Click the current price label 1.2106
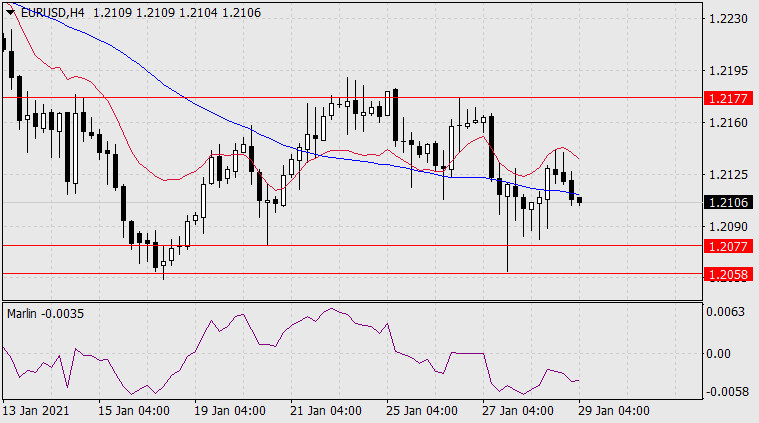759x423 pixels. 729,202
